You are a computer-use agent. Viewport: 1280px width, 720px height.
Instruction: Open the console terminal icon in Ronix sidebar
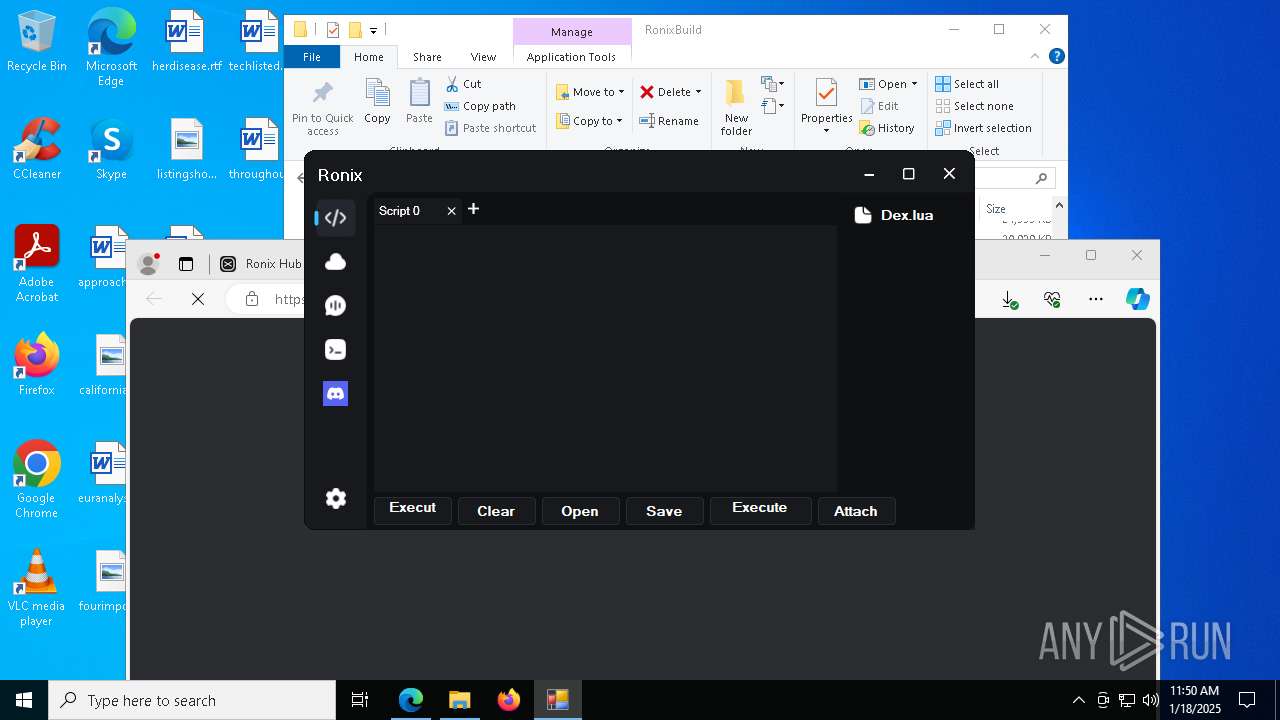tap(336, 350)
